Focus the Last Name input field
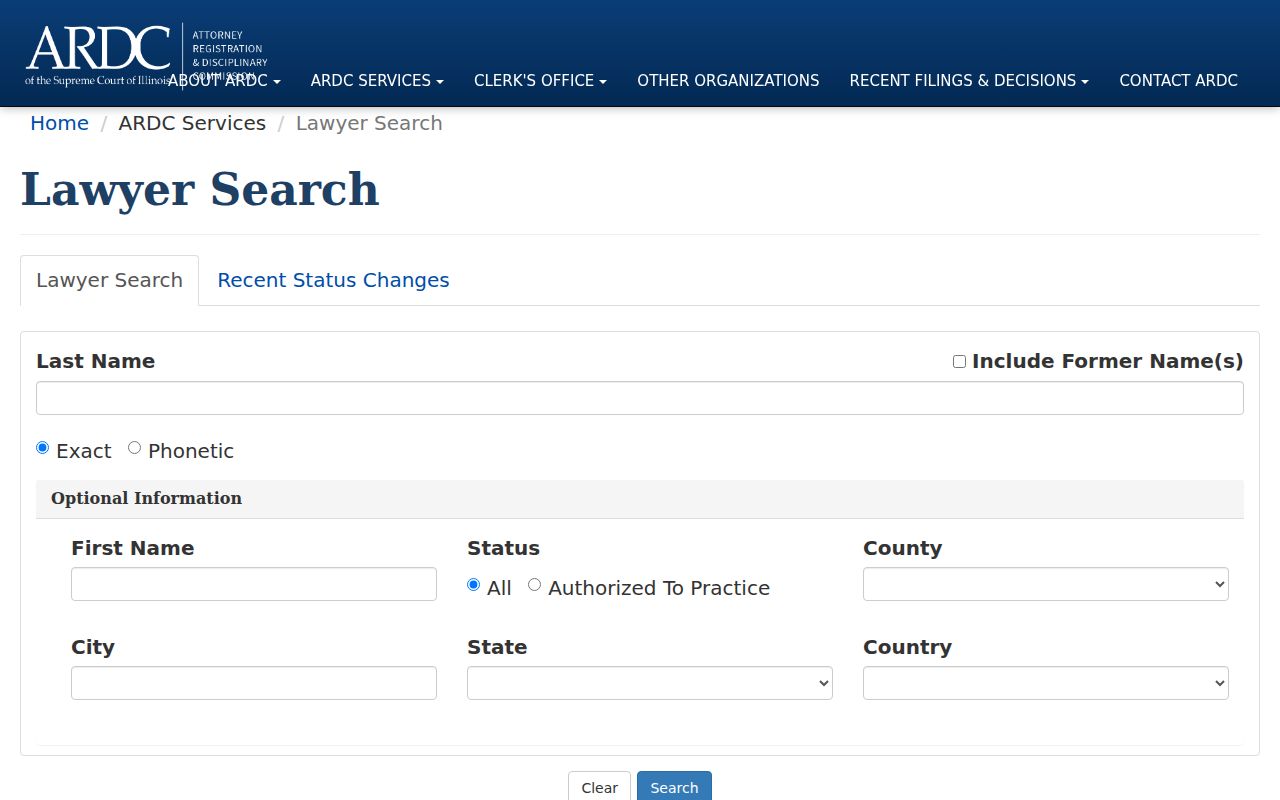The image size is (1280, 800). coord(640,398)
